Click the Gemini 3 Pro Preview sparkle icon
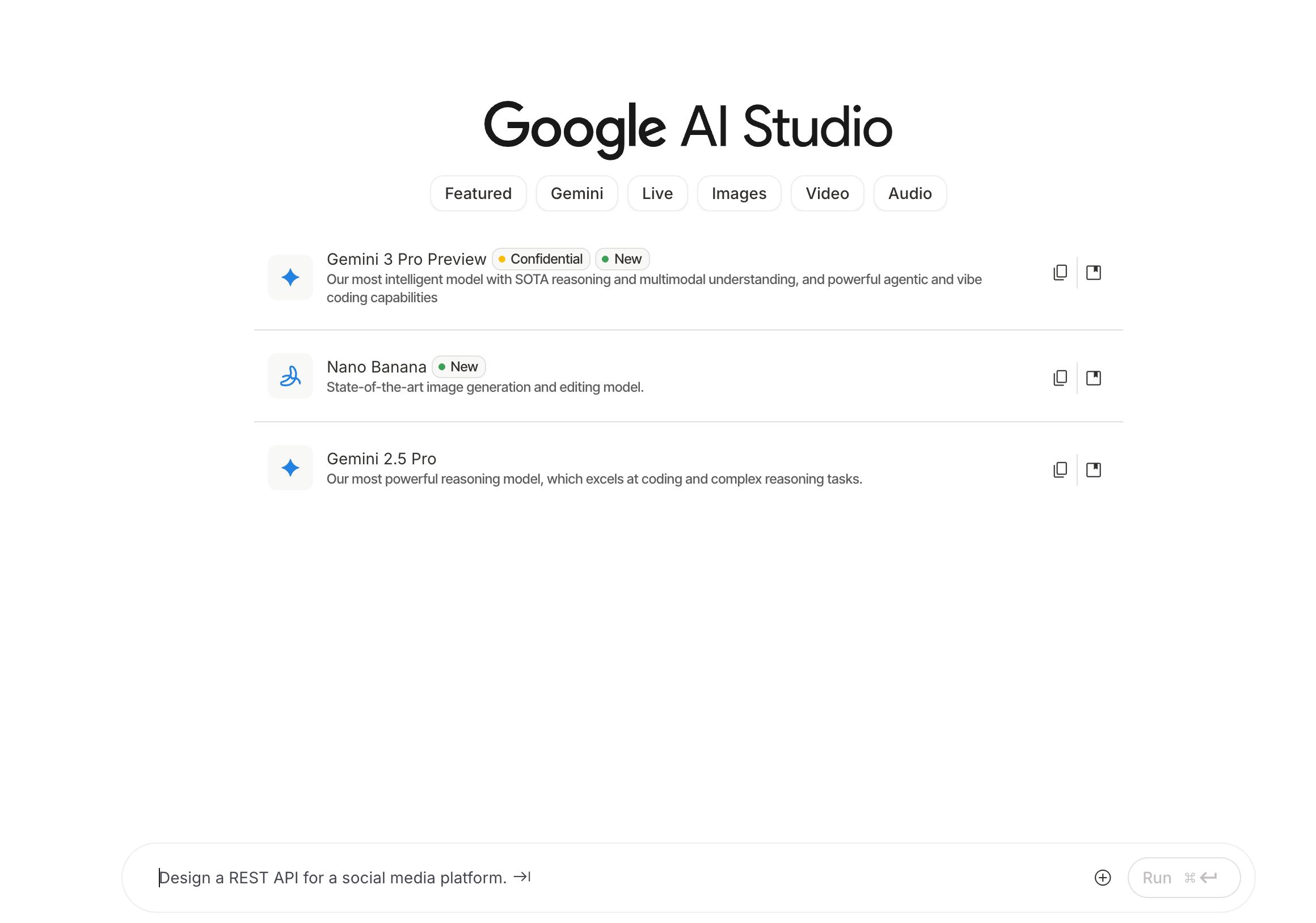1316x923 pixels. [x=290, y=277]
